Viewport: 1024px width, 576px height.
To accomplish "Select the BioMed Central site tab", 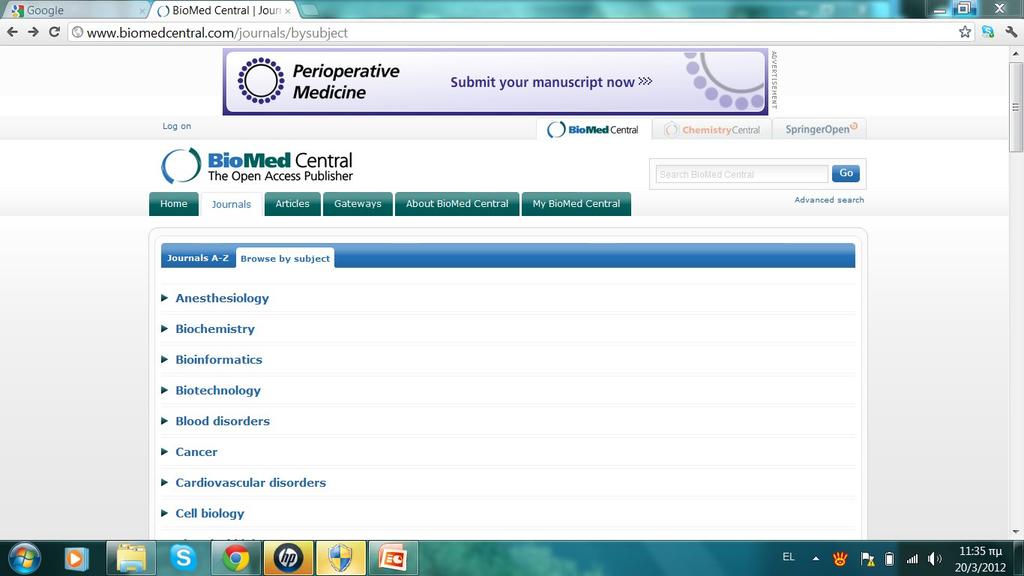I will tap(594, 129).
